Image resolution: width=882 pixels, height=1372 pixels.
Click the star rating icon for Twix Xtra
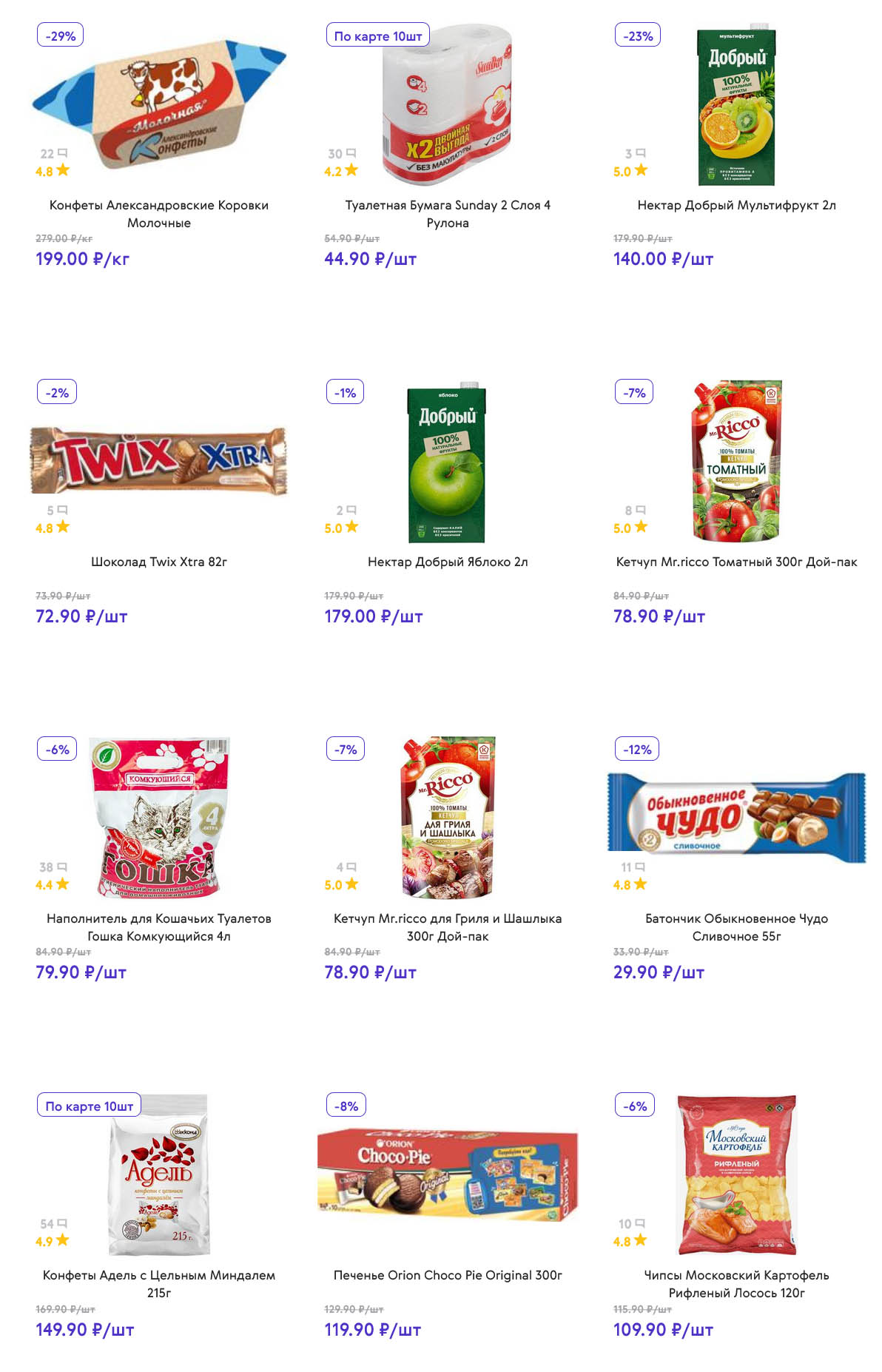click(63, 527)
